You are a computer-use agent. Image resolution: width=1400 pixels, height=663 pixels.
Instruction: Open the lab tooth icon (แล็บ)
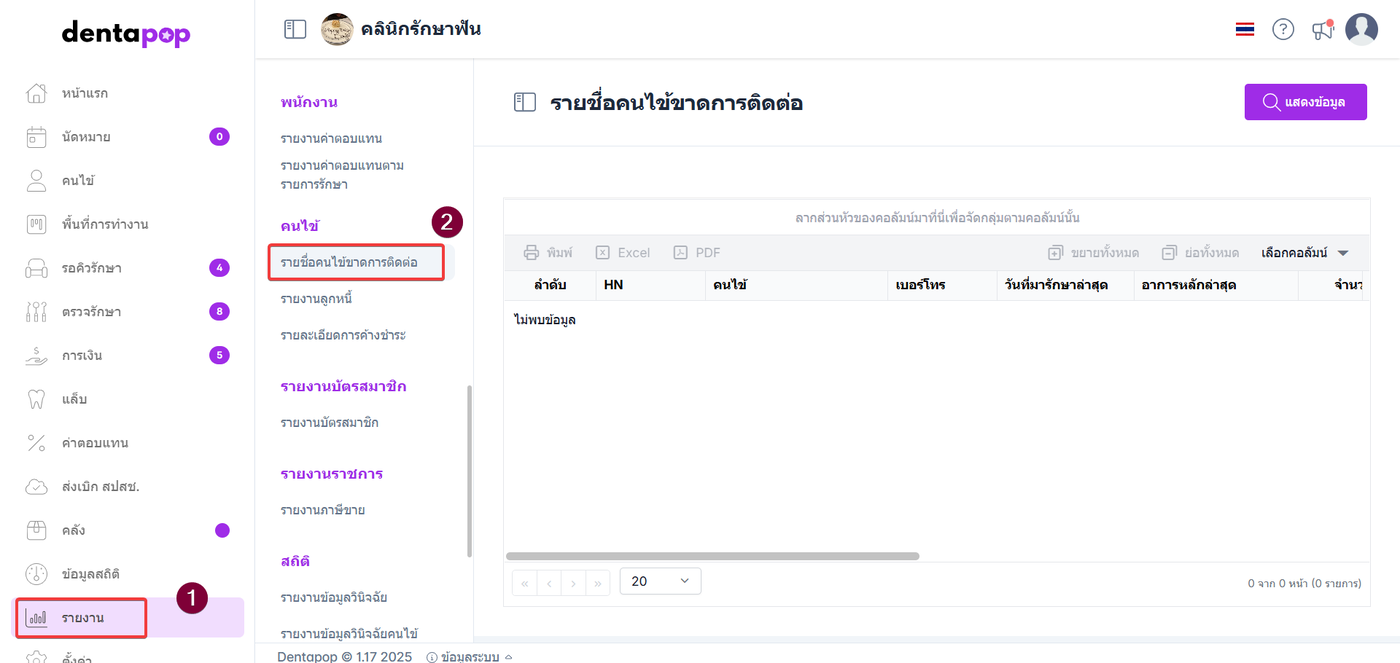(36, 399)
